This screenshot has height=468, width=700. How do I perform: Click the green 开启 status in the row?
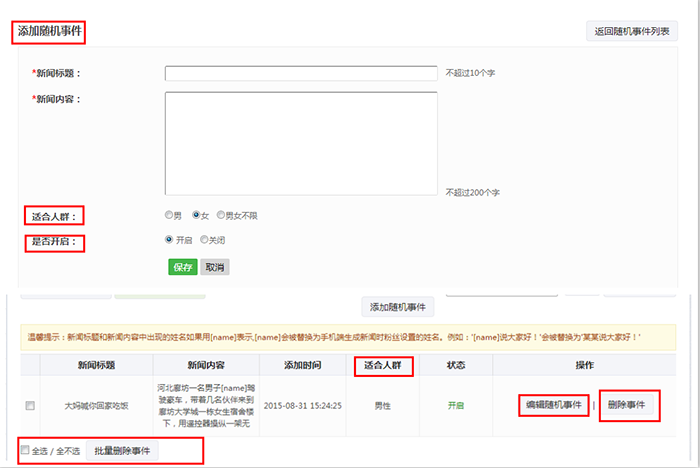pos(456,406)
